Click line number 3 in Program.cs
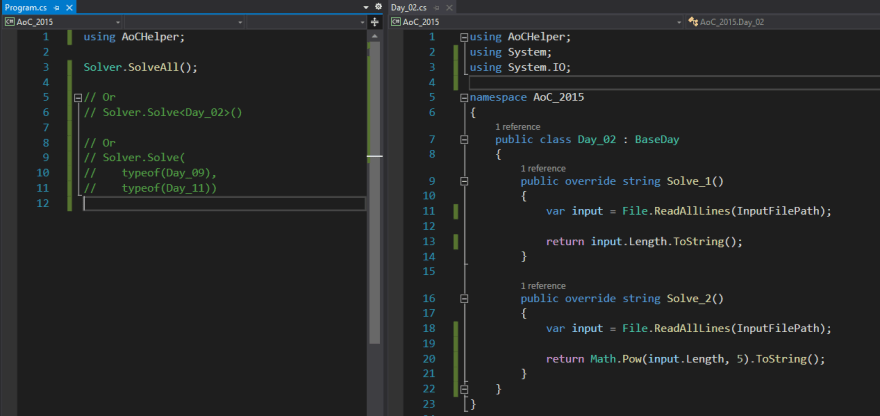This screenshot has width=880, height=416. 45,67
